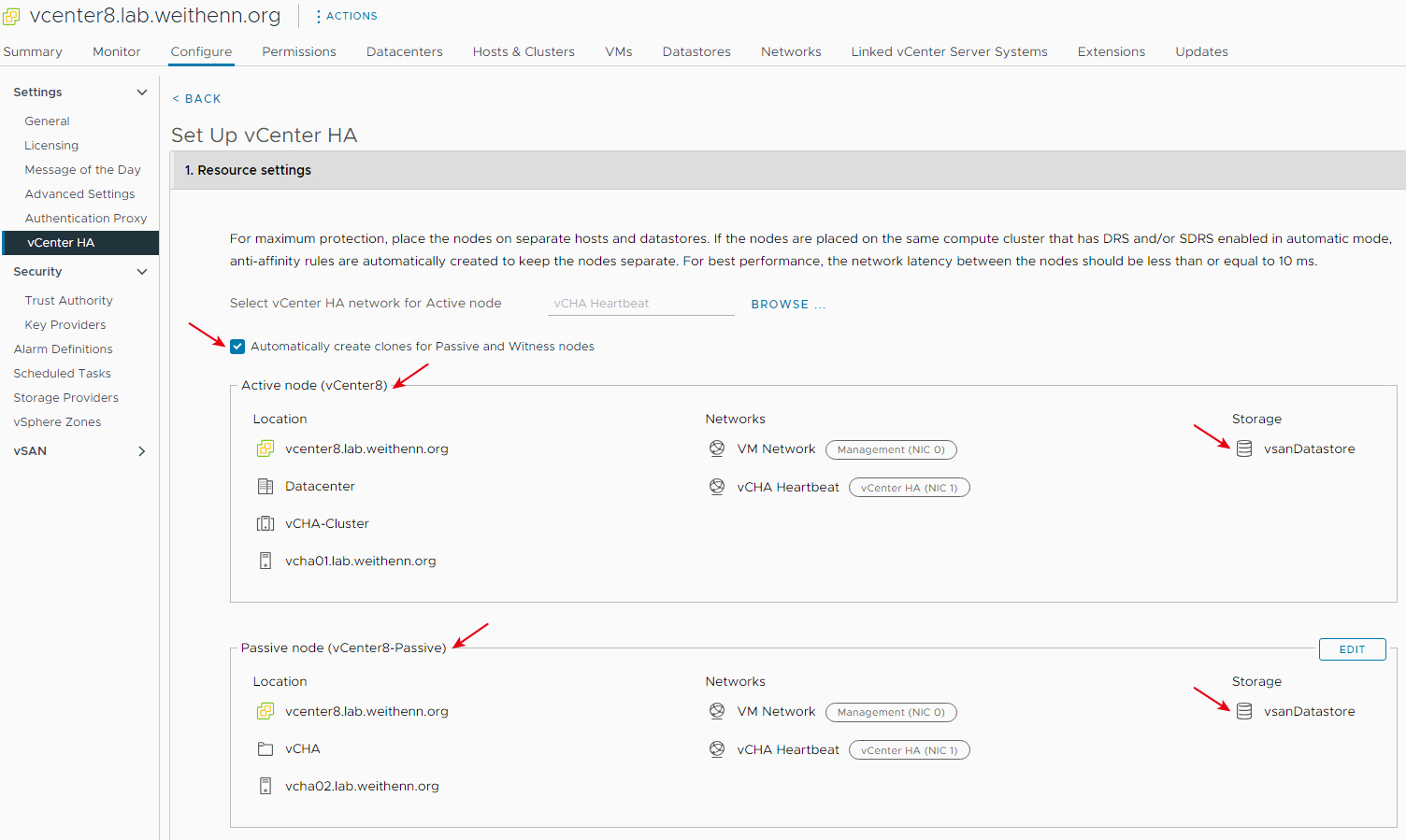Image resolution: width=1406 pixels, height=840 pixels.
Task: Open the Datastores tab
Action: pyautogui.click(x=696, y=51)
